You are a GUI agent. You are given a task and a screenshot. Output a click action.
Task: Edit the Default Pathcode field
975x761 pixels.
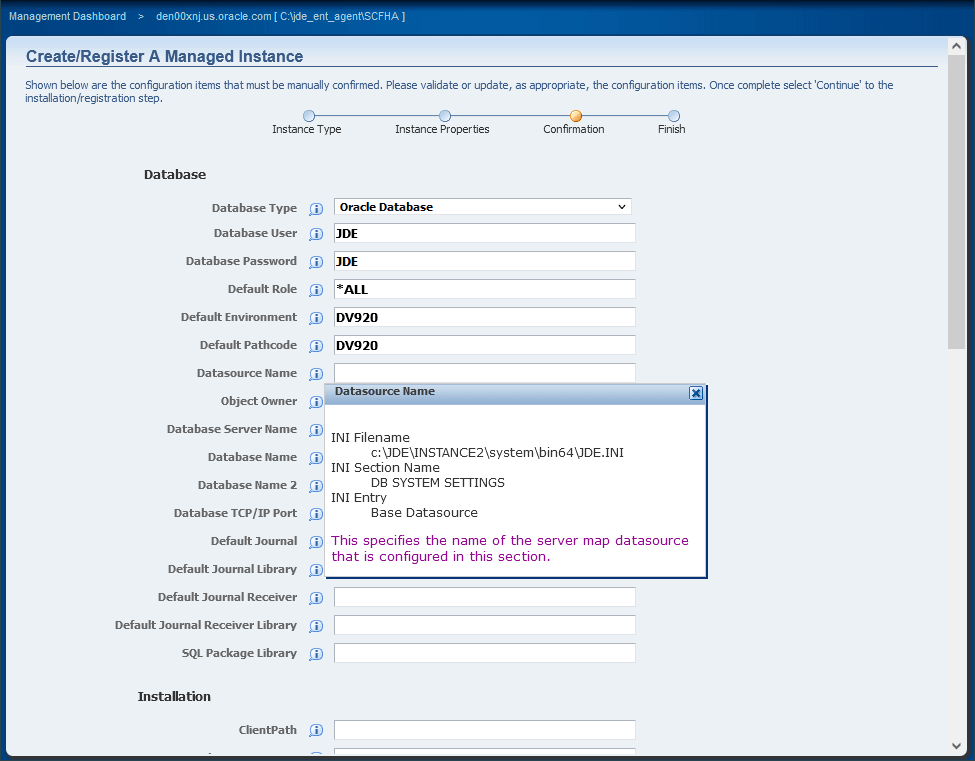pyautogui.click(x=484, y=345)
